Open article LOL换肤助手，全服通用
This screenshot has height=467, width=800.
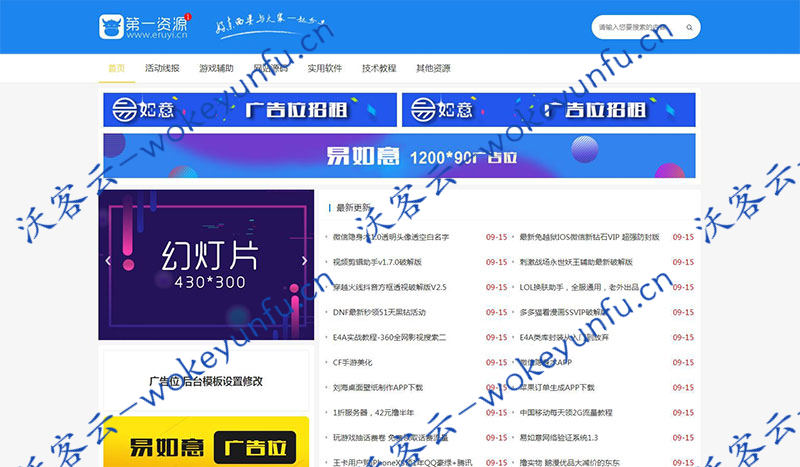(579, 287)
